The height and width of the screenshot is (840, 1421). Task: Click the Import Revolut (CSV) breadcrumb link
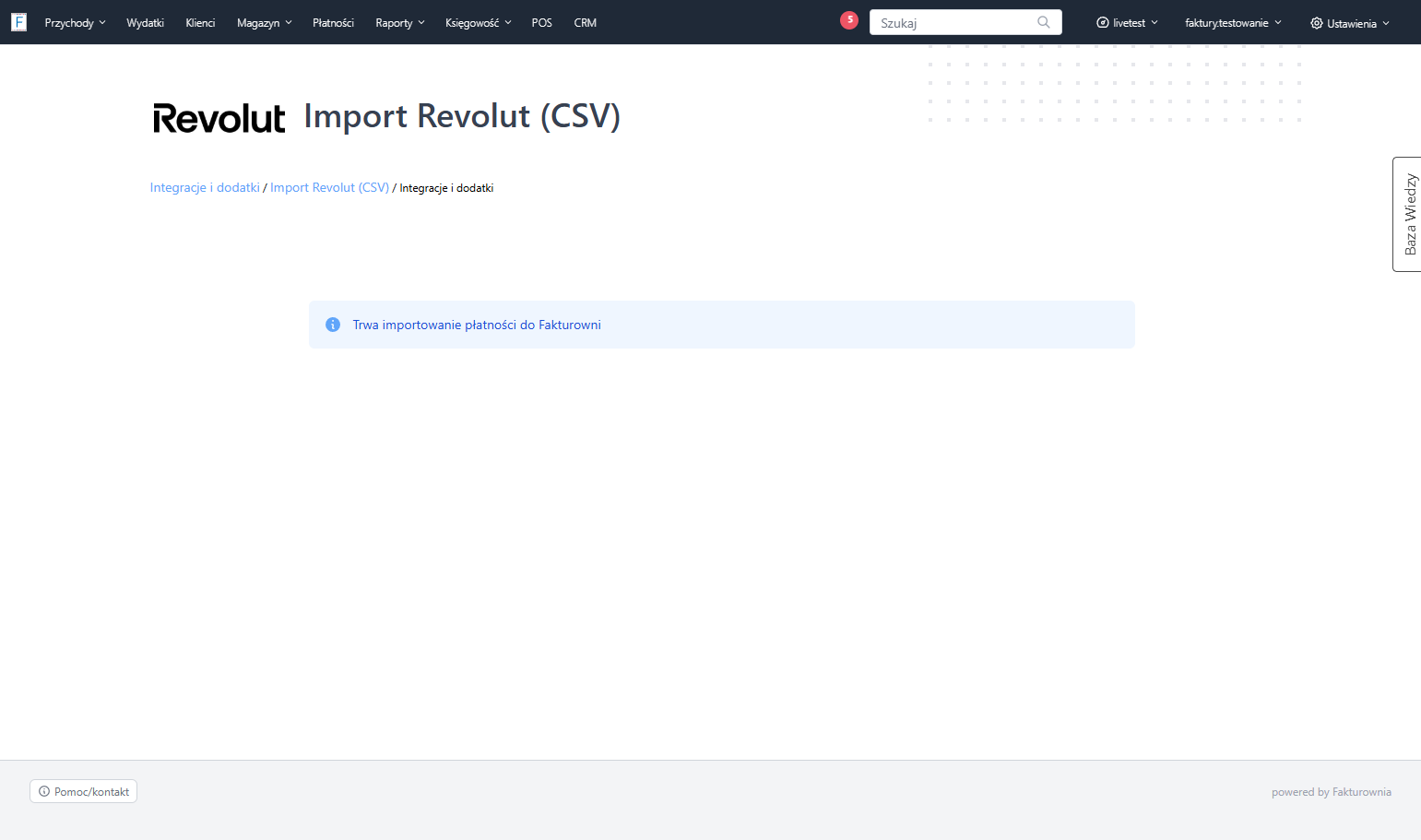coord(329,187)
